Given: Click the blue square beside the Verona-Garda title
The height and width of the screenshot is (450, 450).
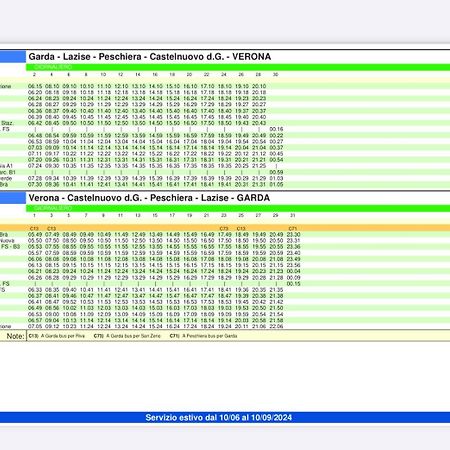Looking at the screenshot, I should click(x=13, y=198).
